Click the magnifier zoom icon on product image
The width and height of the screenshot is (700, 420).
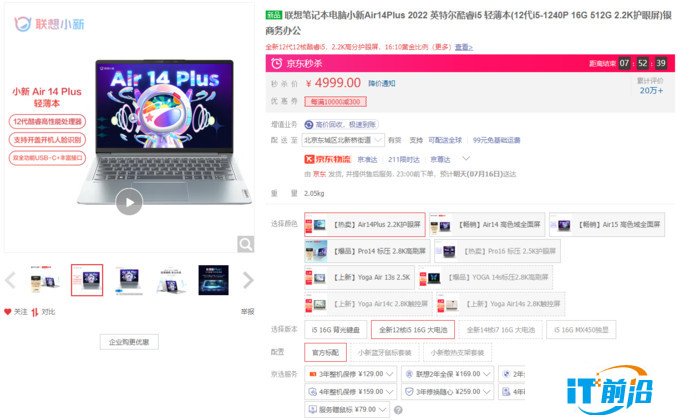246,244
